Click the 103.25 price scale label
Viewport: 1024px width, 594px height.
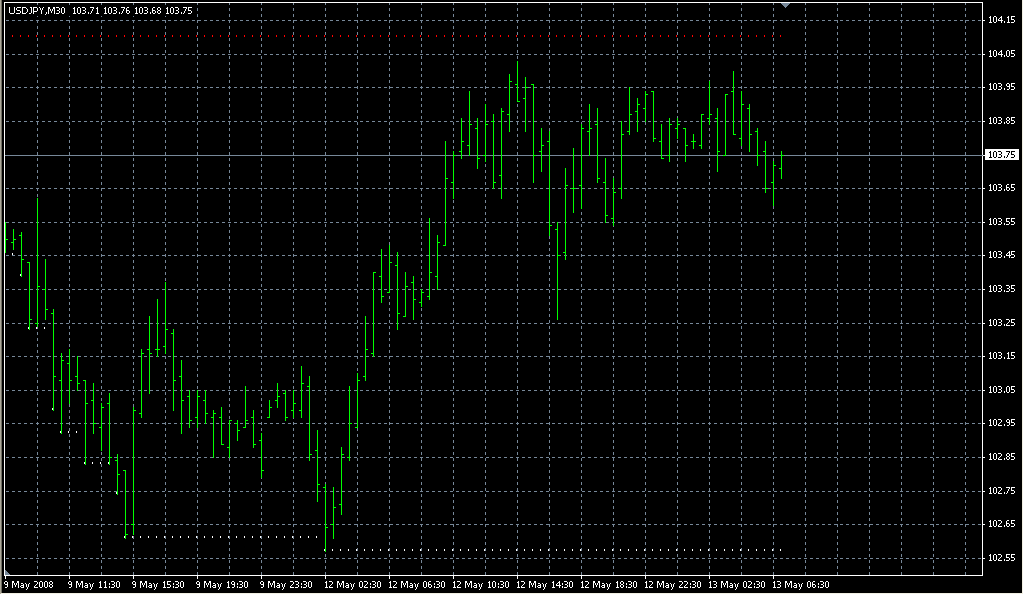click(1001, 322)
